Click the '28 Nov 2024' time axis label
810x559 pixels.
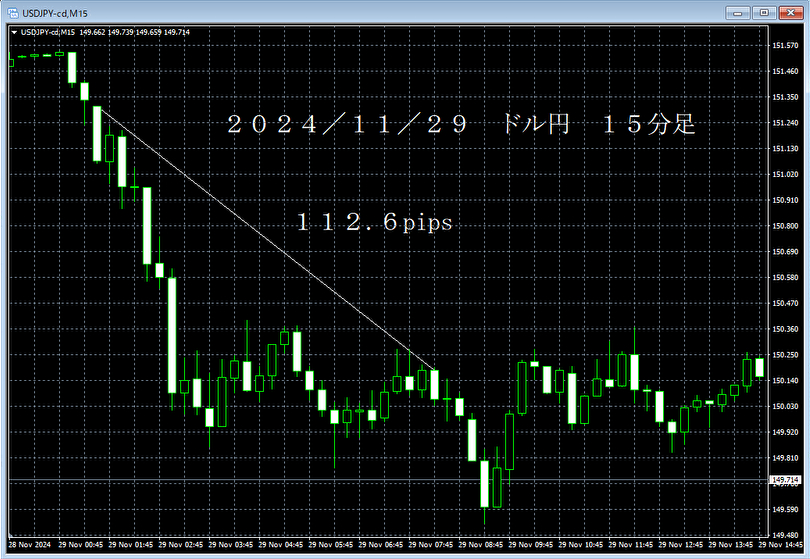30,545
